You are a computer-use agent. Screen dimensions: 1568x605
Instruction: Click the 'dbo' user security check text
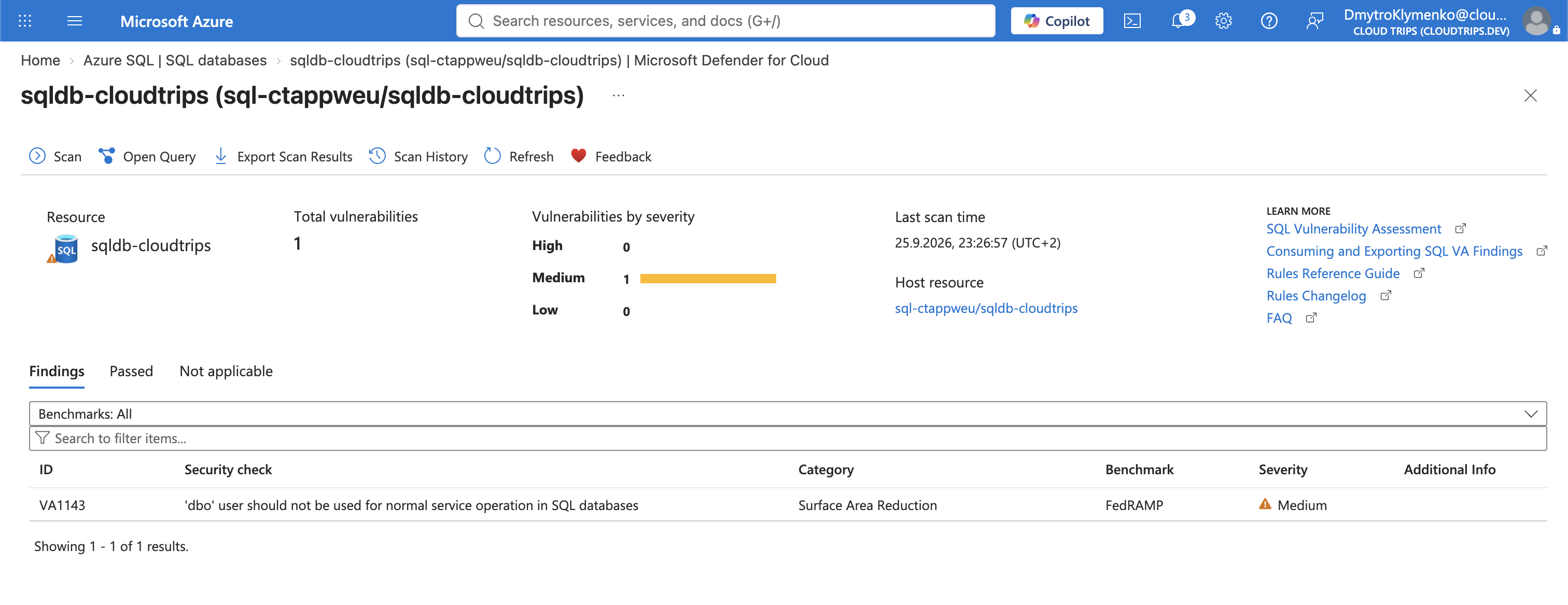coord(411,505)
